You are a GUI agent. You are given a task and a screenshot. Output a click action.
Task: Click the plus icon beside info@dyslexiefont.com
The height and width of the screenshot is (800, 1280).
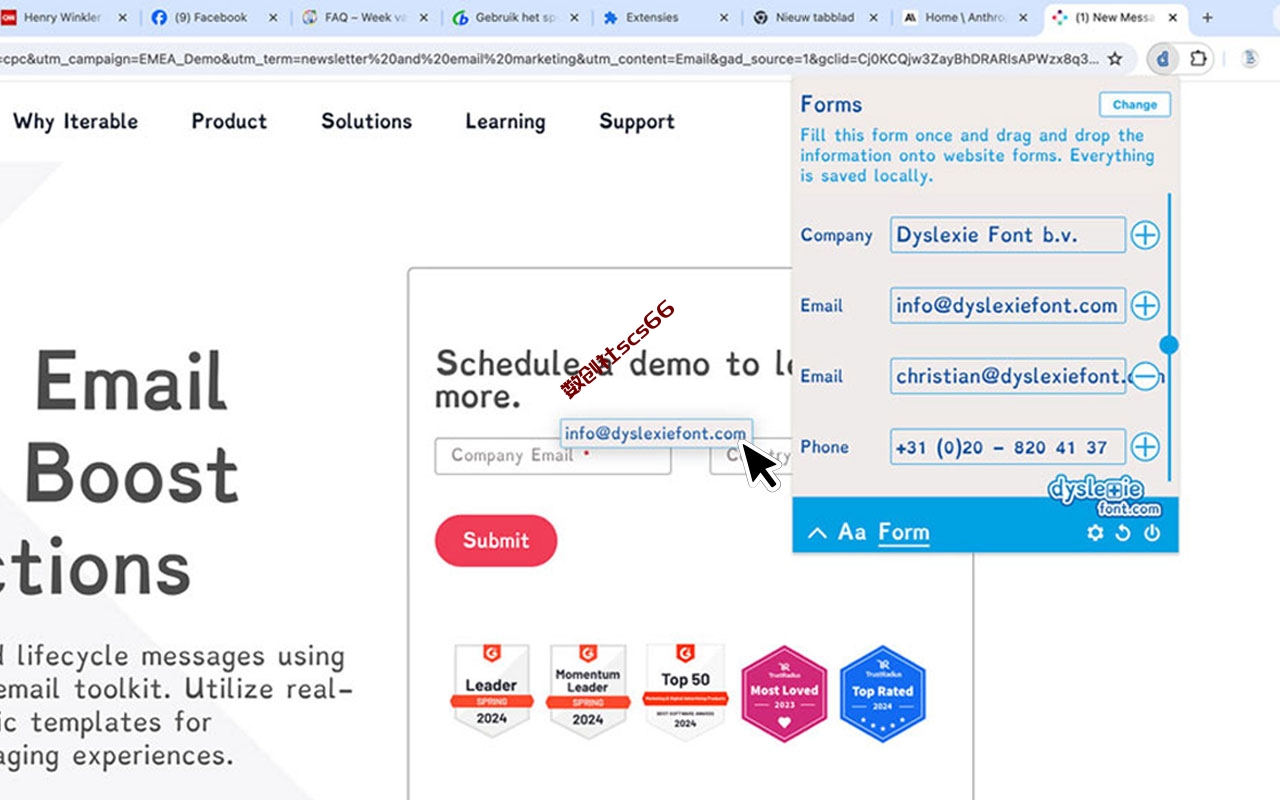pyautogui.click(x=1145, y=306)
